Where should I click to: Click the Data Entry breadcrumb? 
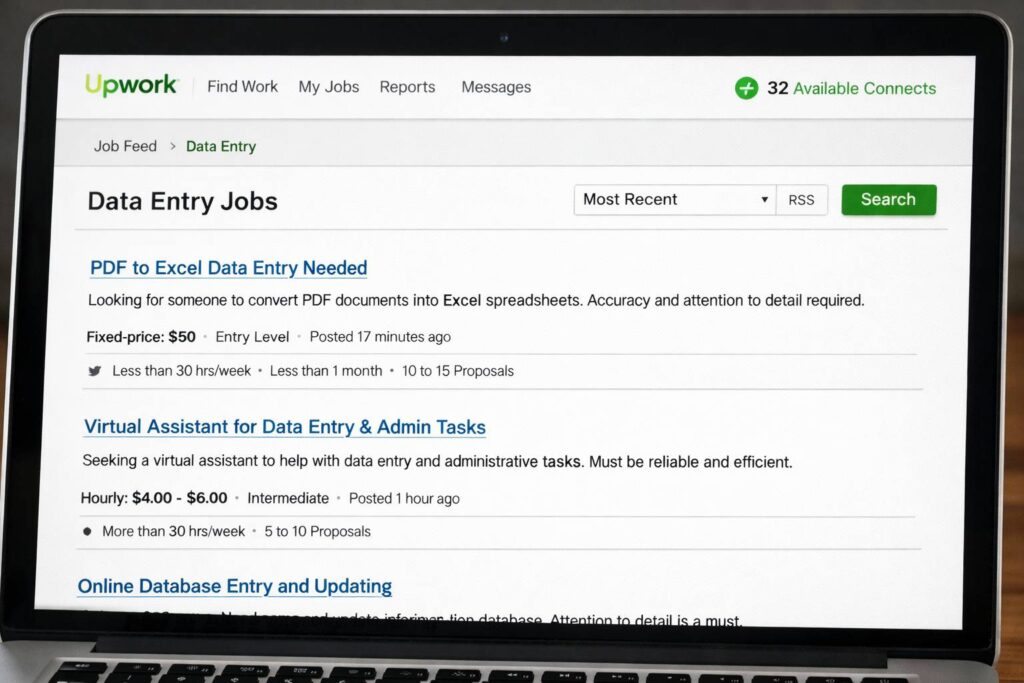pyautogui.click(x=221, y=146)
